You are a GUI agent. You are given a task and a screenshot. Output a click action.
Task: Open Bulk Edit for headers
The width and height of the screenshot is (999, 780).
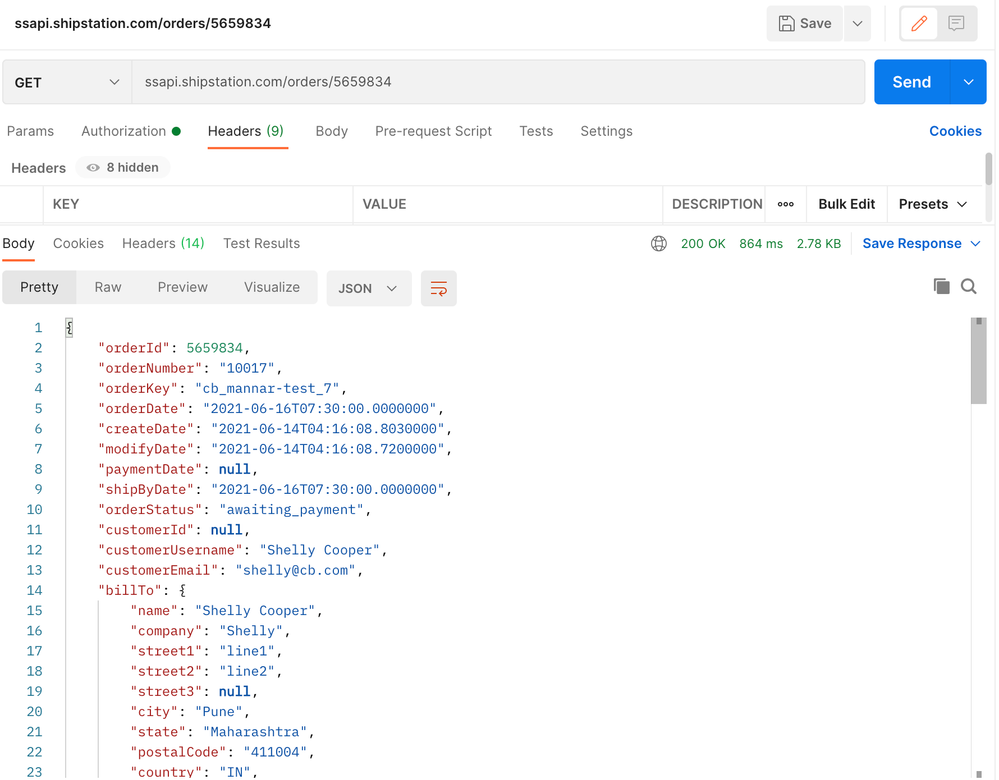click(x=846, y=204)
